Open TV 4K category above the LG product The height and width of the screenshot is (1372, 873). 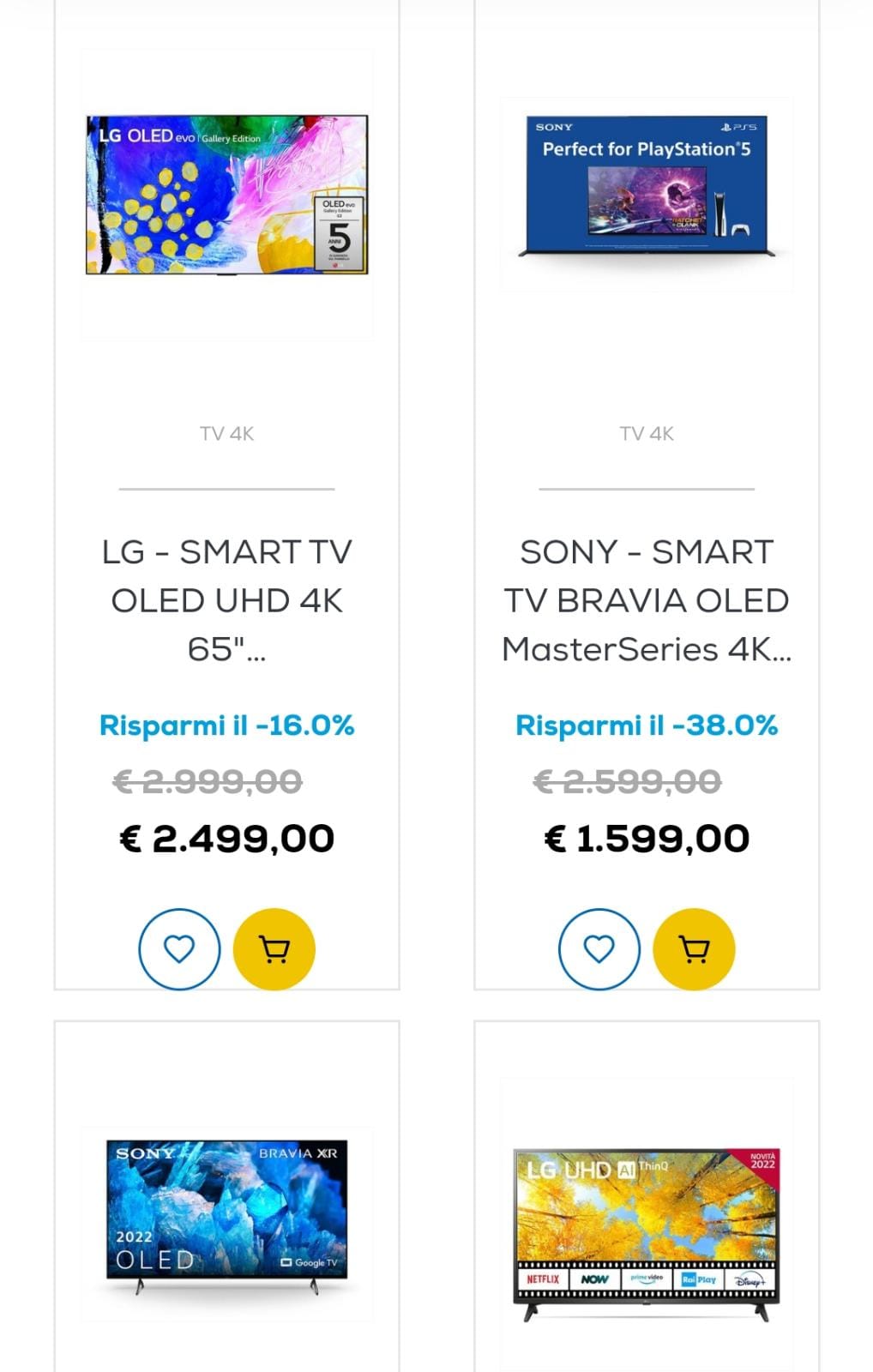click(x=226, y=434)
